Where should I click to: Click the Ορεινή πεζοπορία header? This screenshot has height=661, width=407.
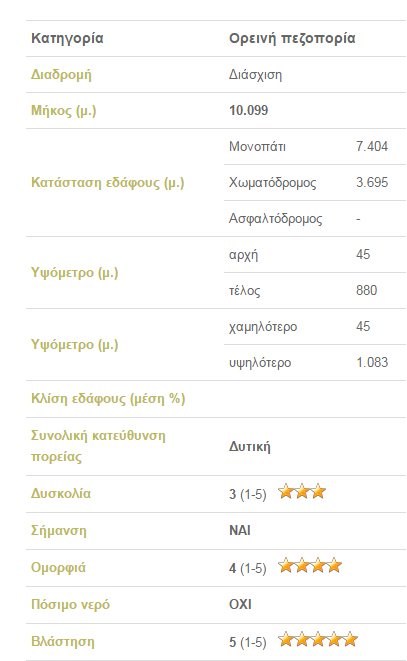(x=292, y=38)
